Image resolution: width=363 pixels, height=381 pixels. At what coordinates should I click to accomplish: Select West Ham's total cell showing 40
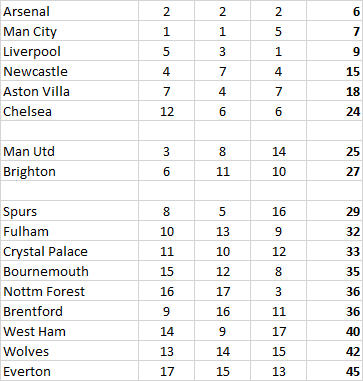(335, 331)
